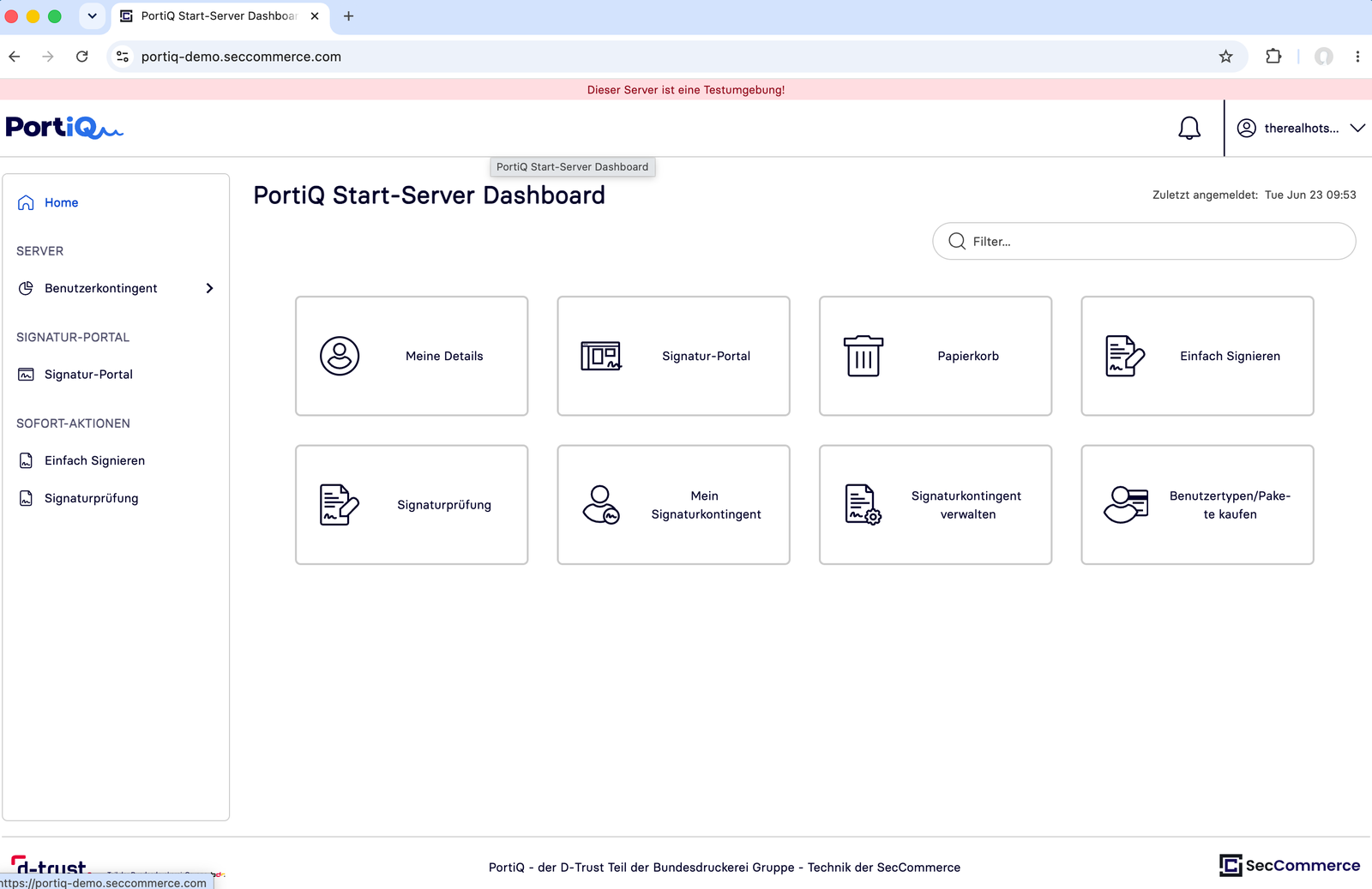
Task: Click the SERVER section heading
Action: 39,251
